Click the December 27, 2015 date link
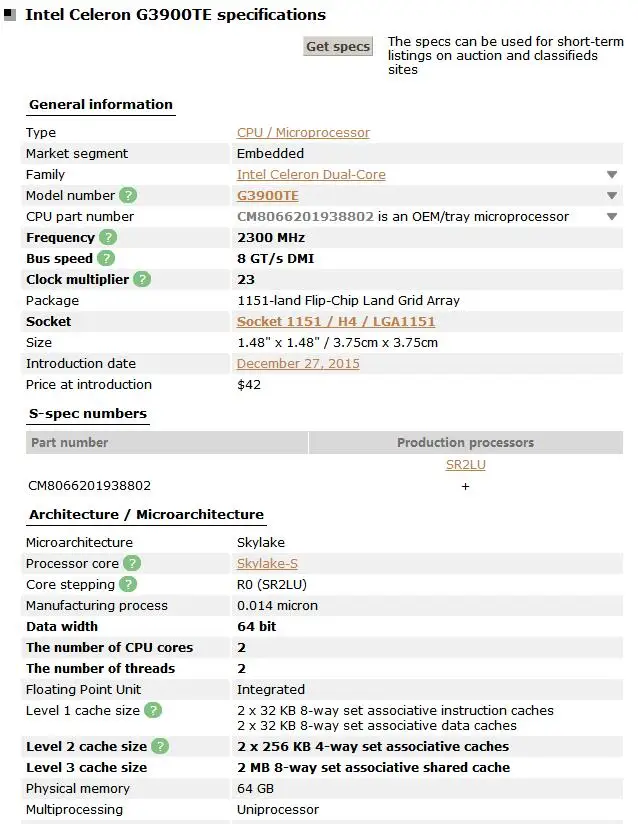The image size is (638, 824). pyautogui.click(x=298, y=364)
